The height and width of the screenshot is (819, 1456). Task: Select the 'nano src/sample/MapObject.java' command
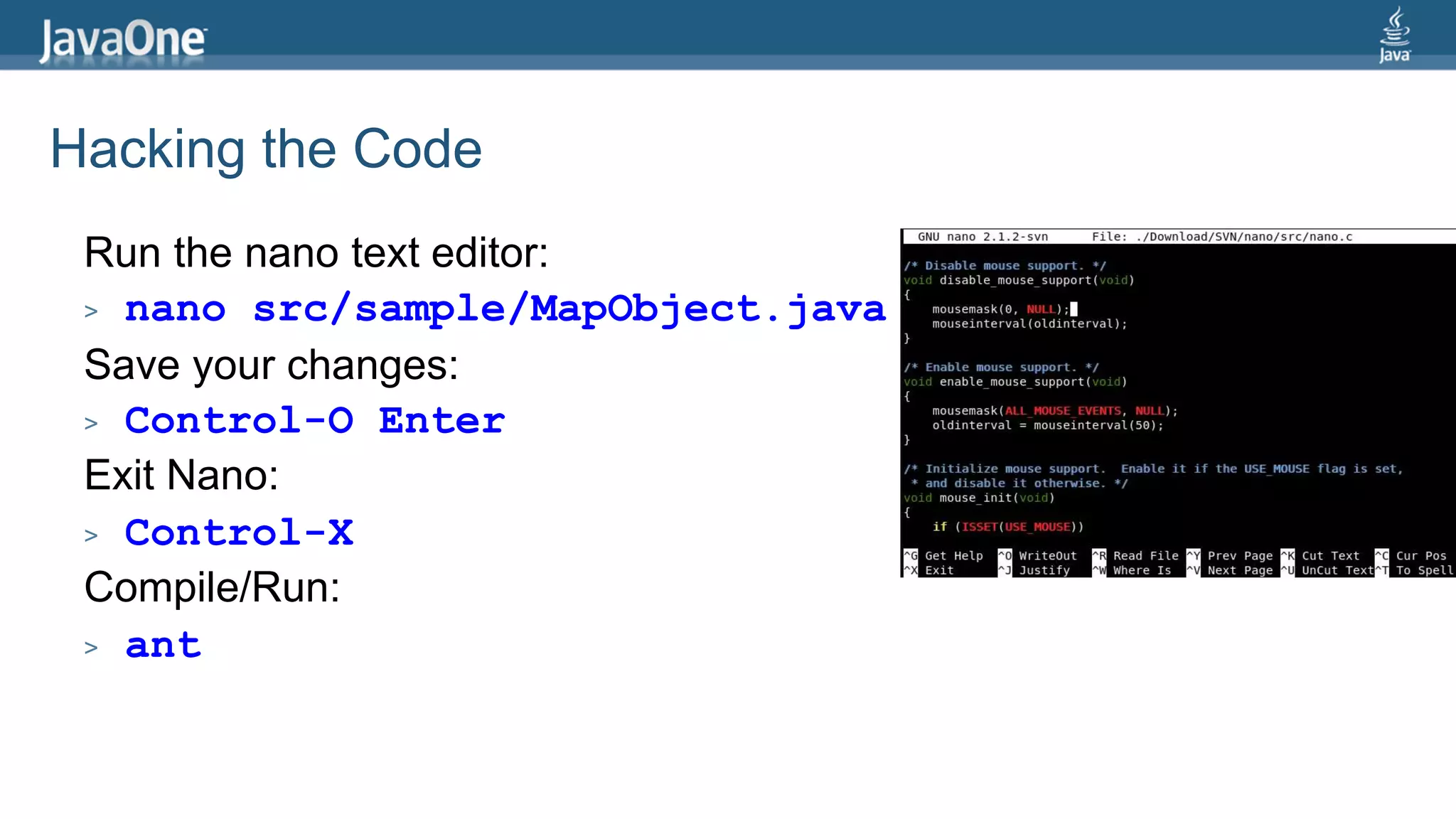pyautogui.click(x=505, y=309)
